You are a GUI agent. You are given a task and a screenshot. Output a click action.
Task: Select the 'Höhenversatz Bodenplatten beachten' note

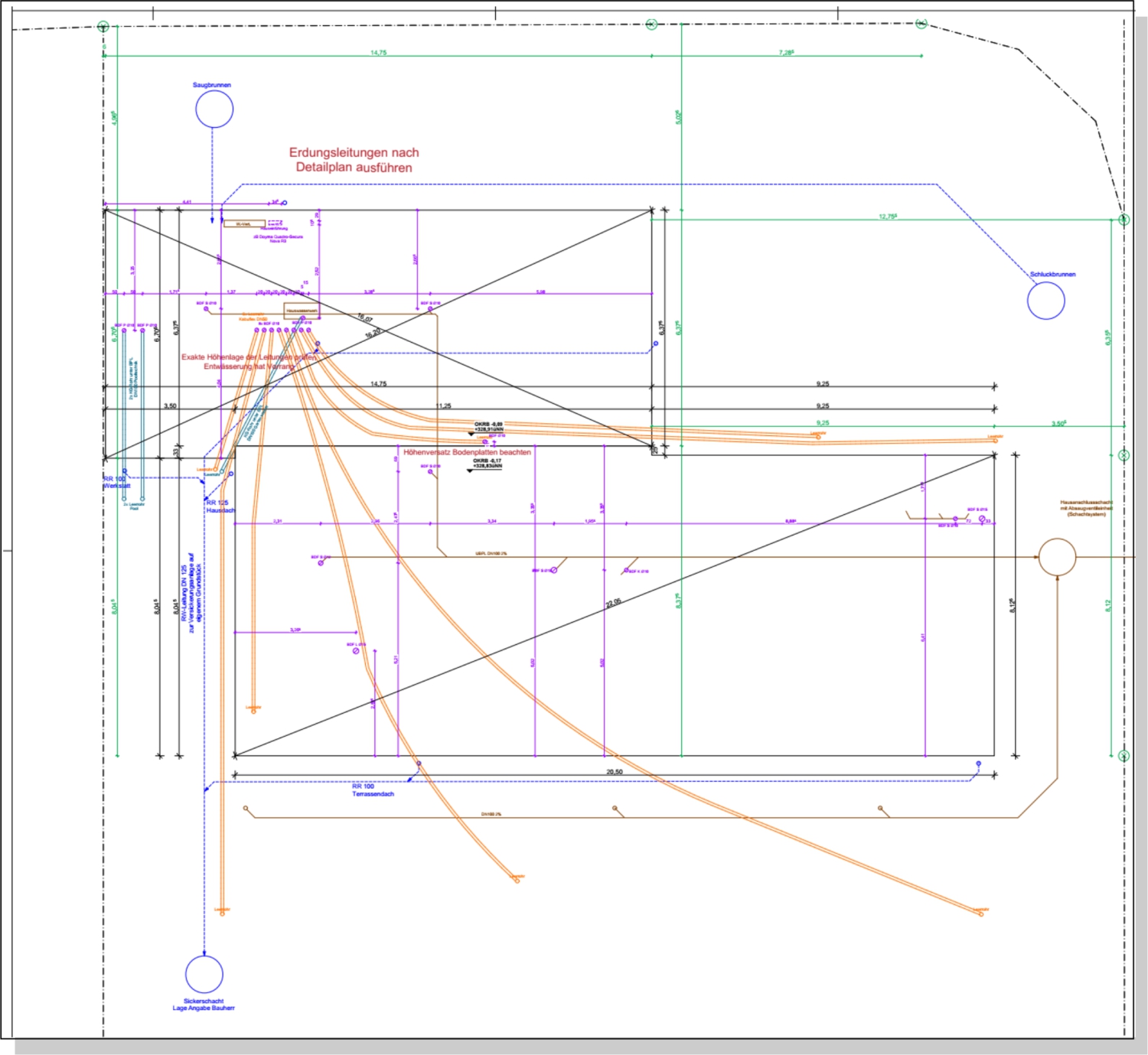click(467, 452)
